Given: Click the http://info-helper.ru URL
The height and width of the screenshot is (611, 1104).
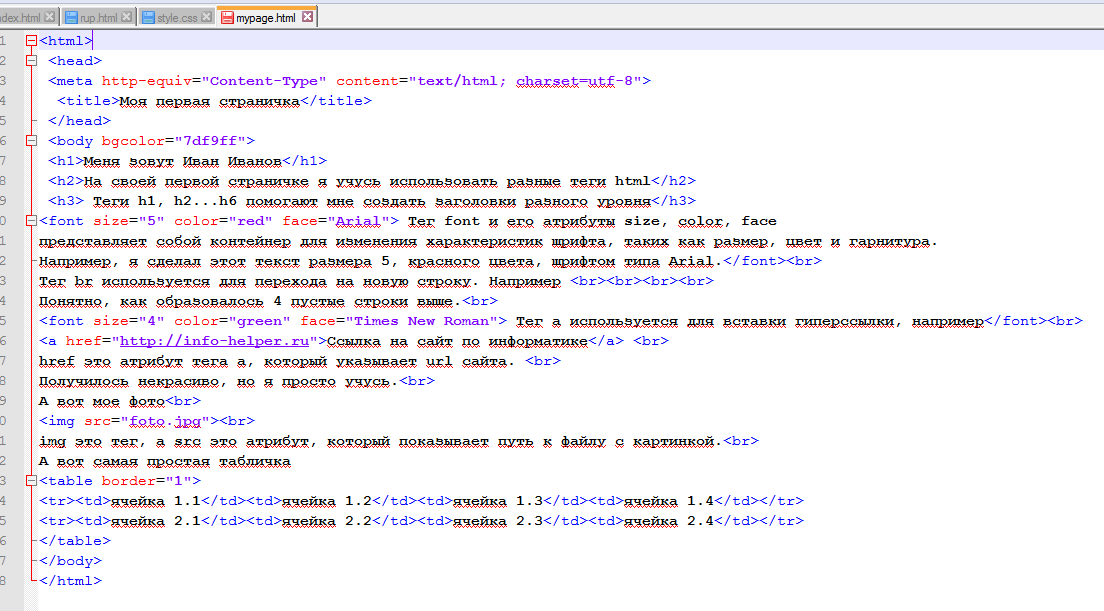Looking at the screenshot, I should click(214, 341).
